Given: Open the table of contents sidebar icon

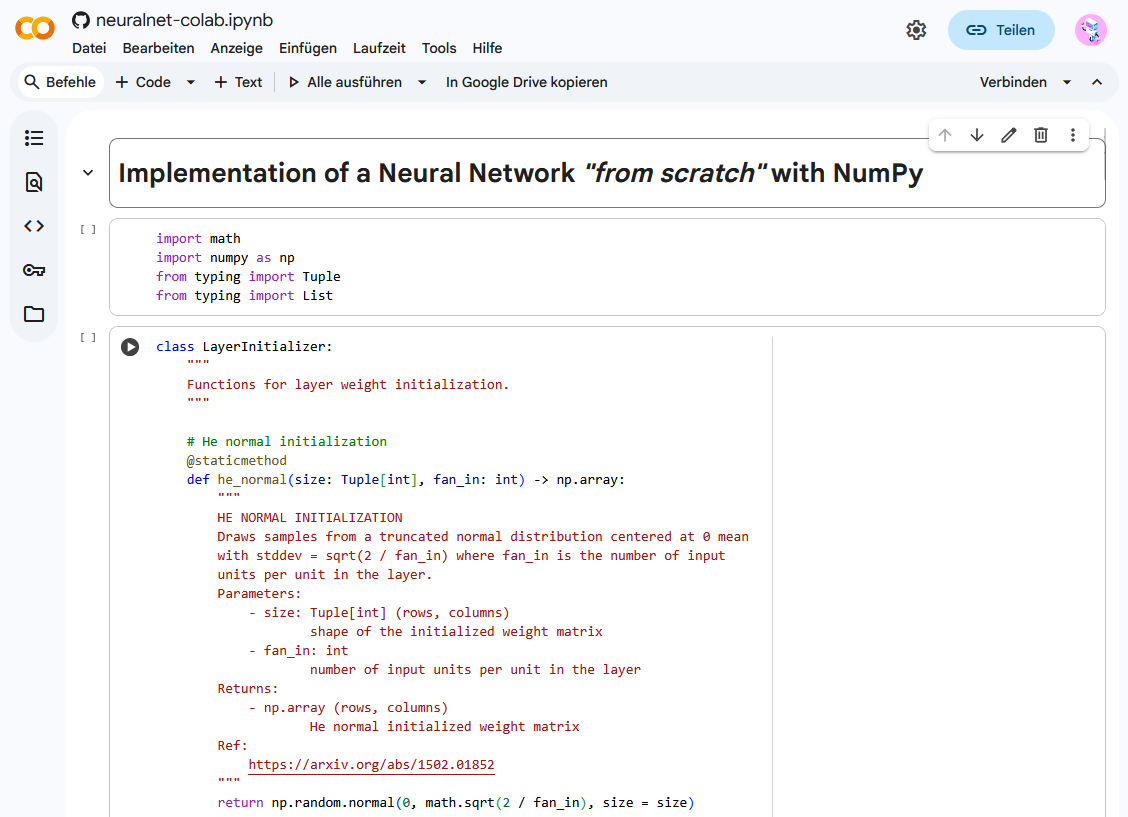Looking at the screenshot, I should (34, 138).
